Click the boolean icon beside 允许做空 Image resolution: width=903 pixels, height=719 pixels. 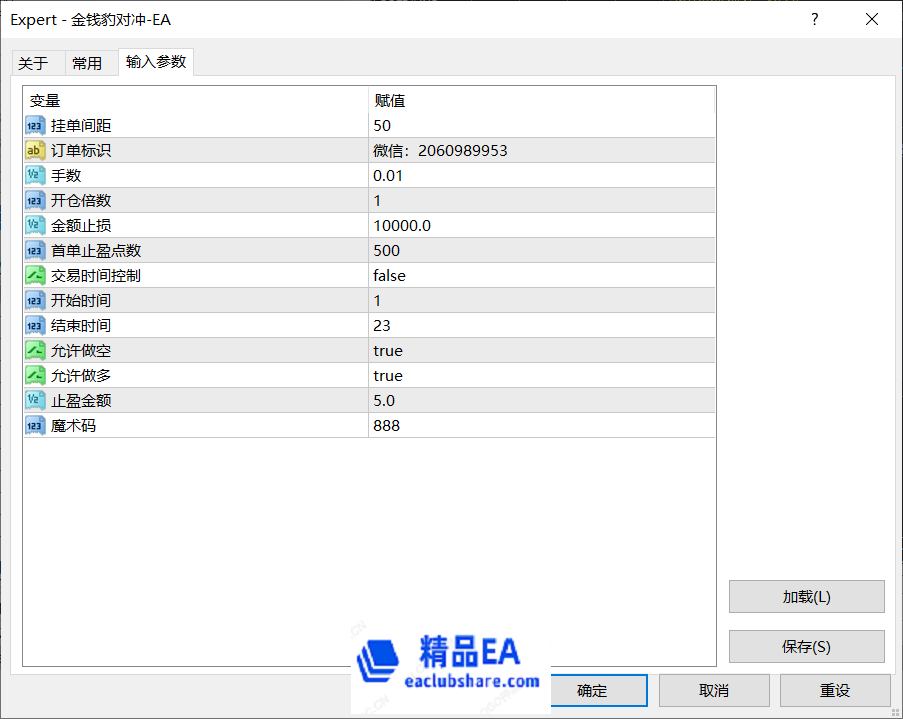tap(35, 350)
